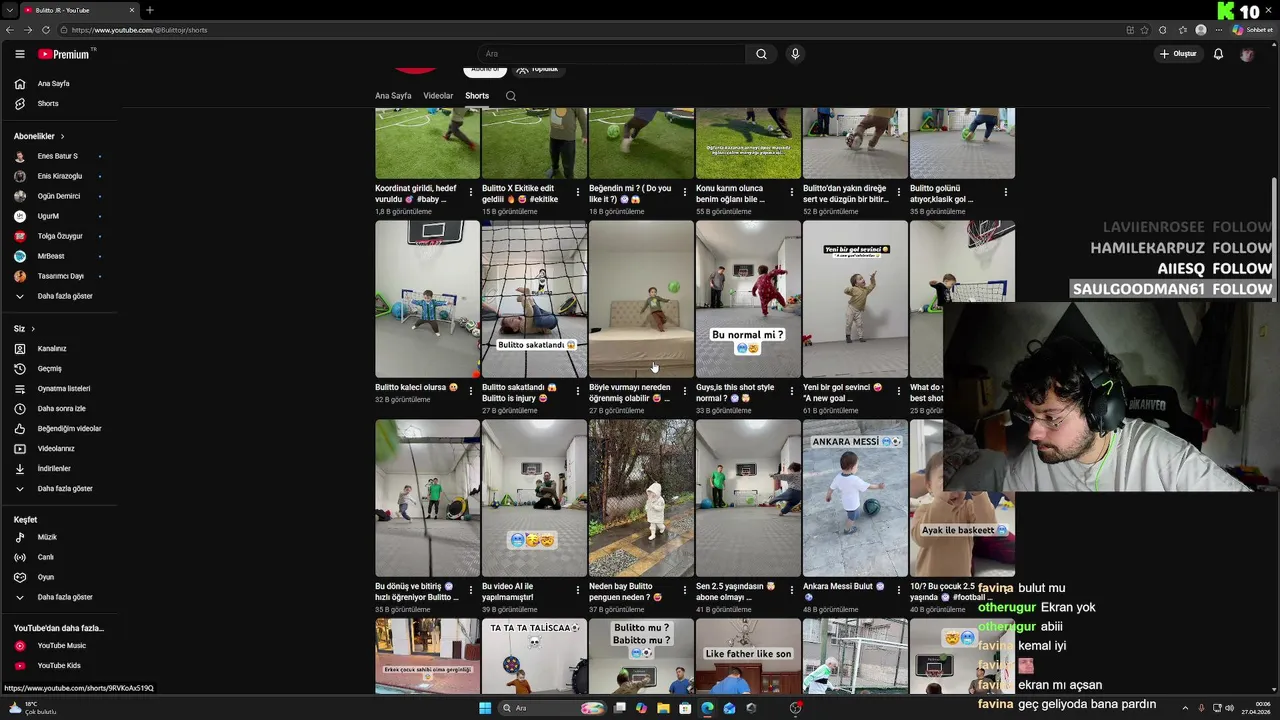Open File Explorer from the taskbar
This screenshot has width=1280, height=720.
[x=663, y=708]
